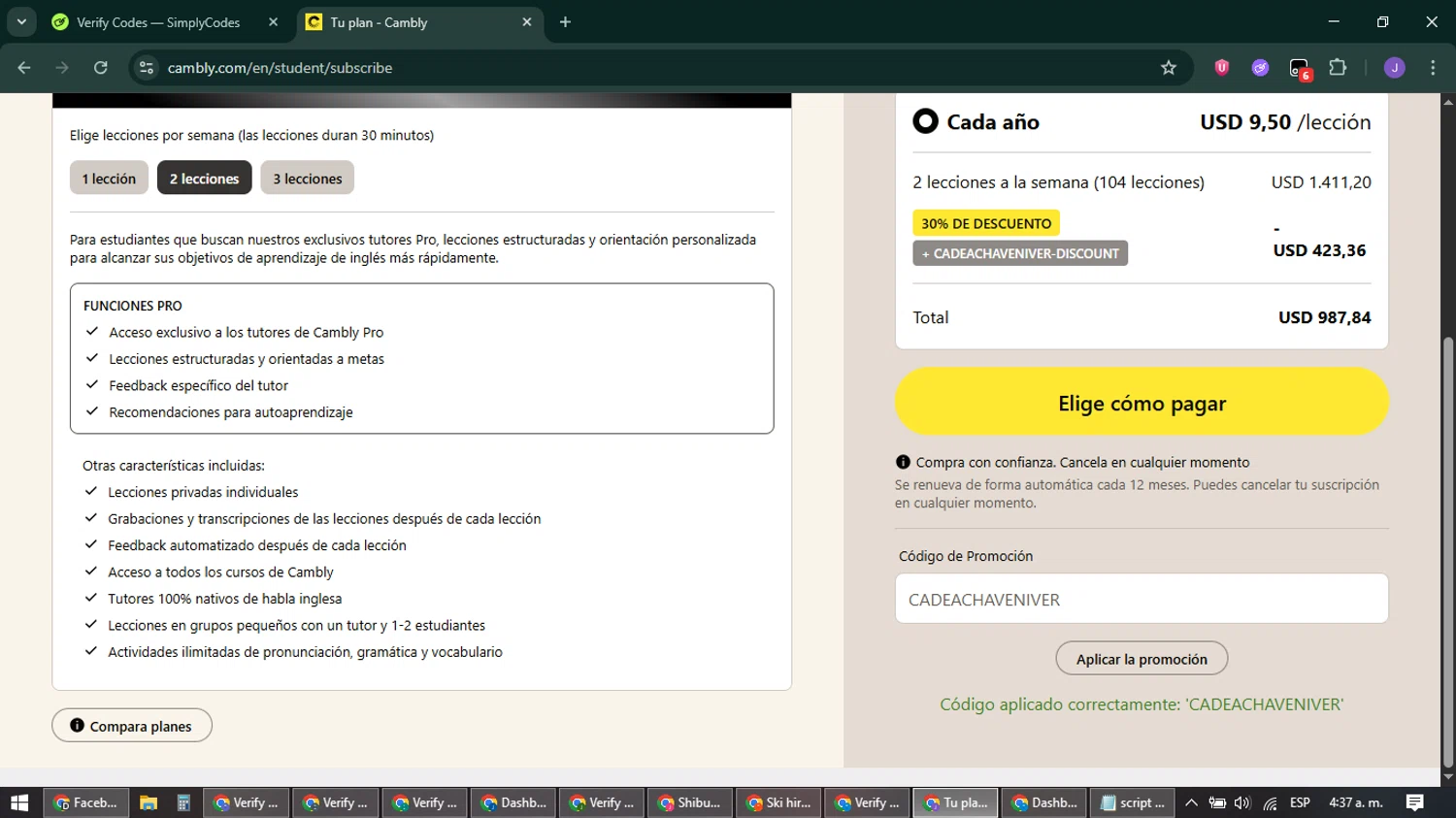
Task: Click the info icon beside Compra con confianza
Action: [903, 462]
